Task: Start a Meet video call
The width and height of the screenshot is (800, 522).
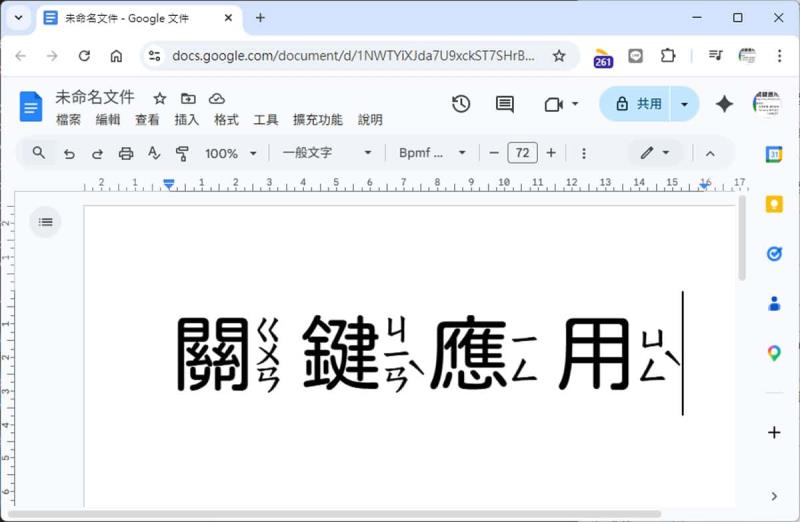Action: [x=553, y=105]
